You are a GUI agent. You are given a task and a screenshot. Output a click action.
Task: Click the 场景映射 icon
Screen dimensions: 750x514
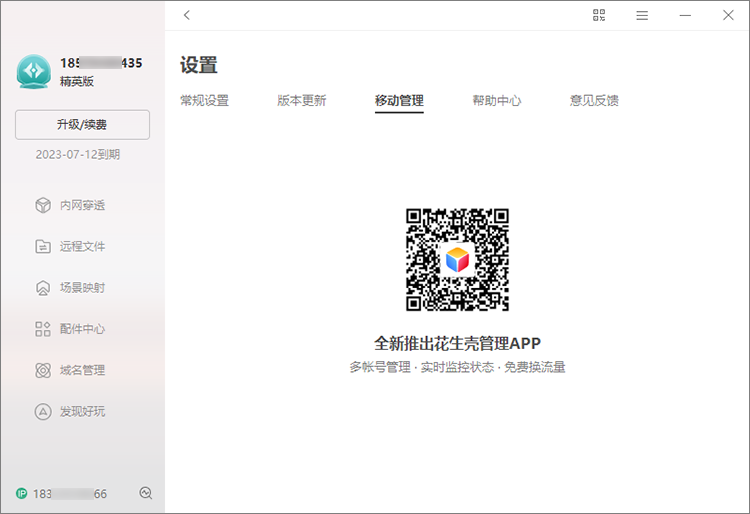tap(43, 288)
